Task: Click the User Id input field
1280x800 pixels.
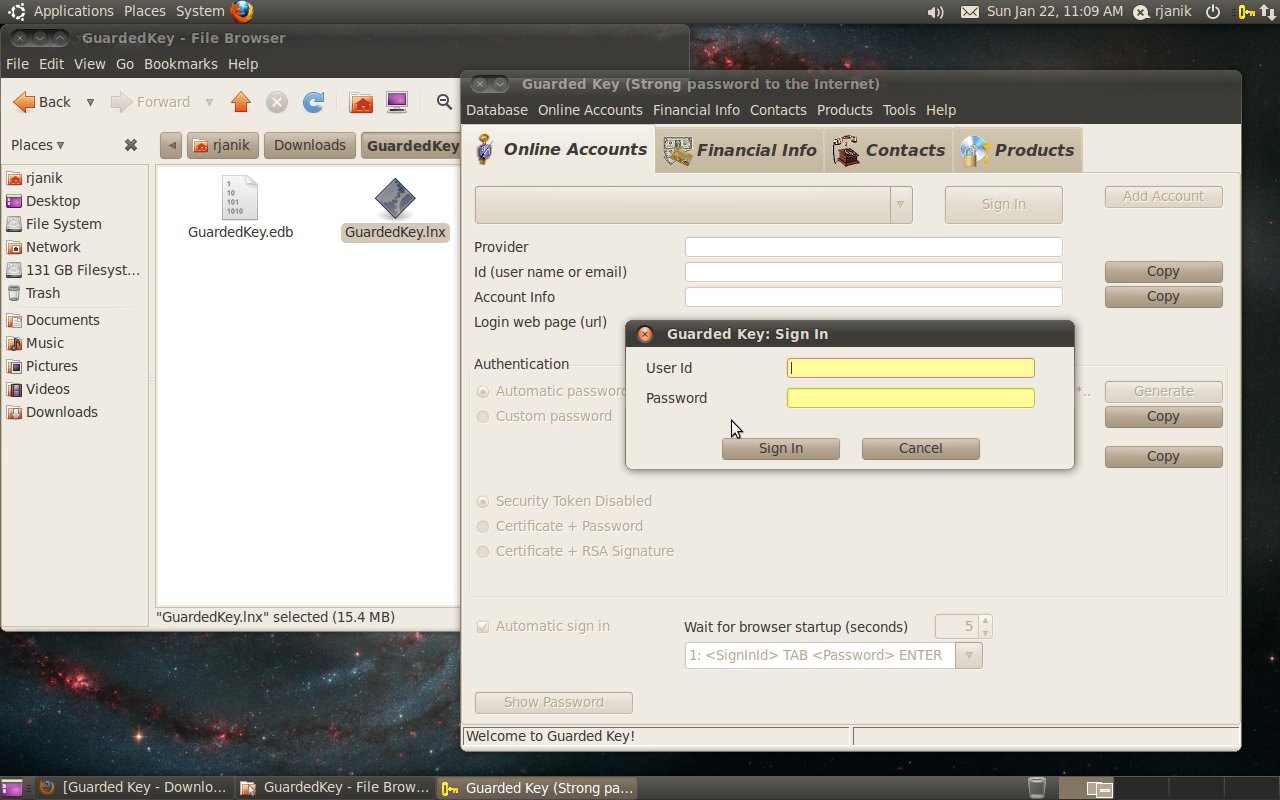Action: [911, 368]
